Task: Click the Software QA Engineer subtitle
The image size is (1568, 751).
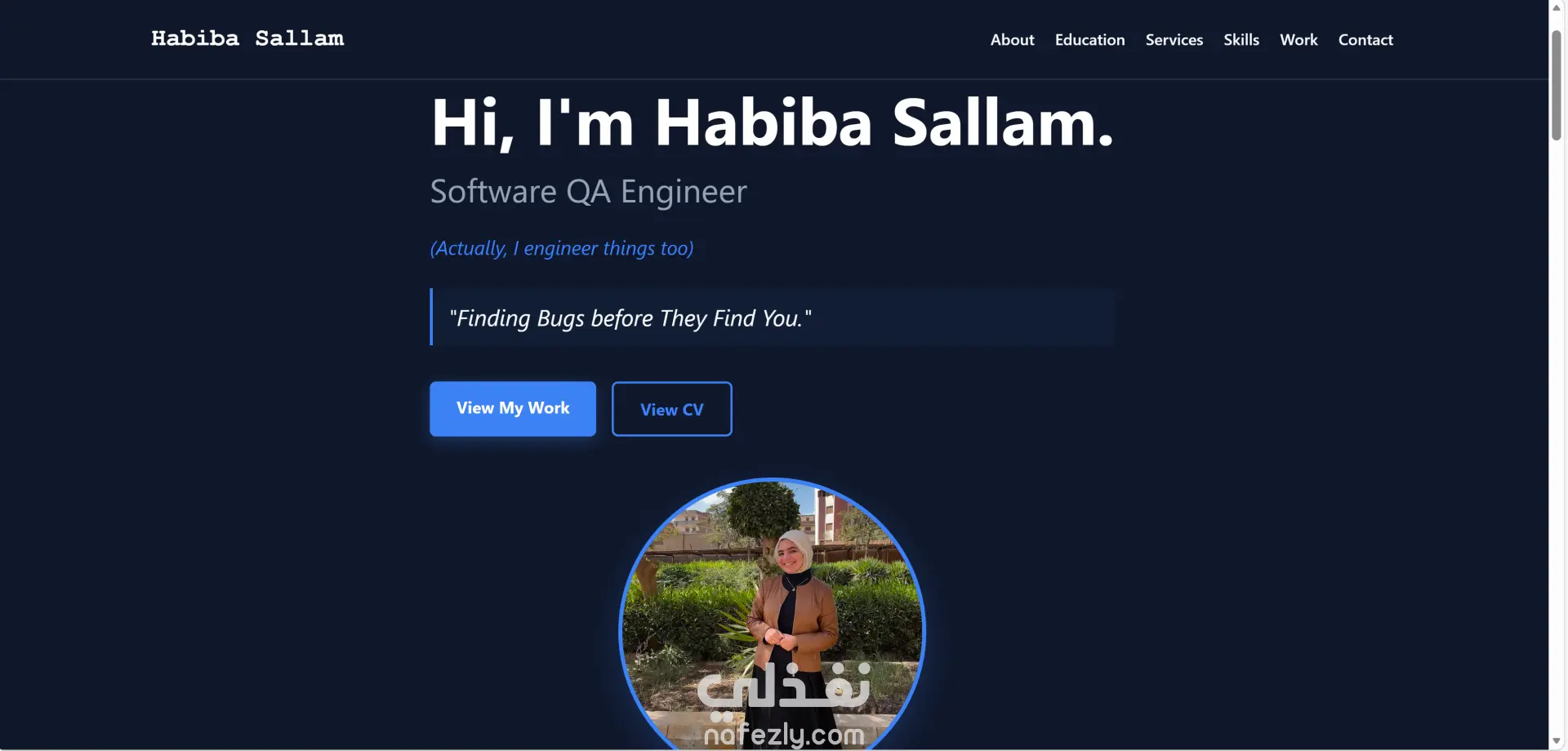Action: click(x=588, y=192)
